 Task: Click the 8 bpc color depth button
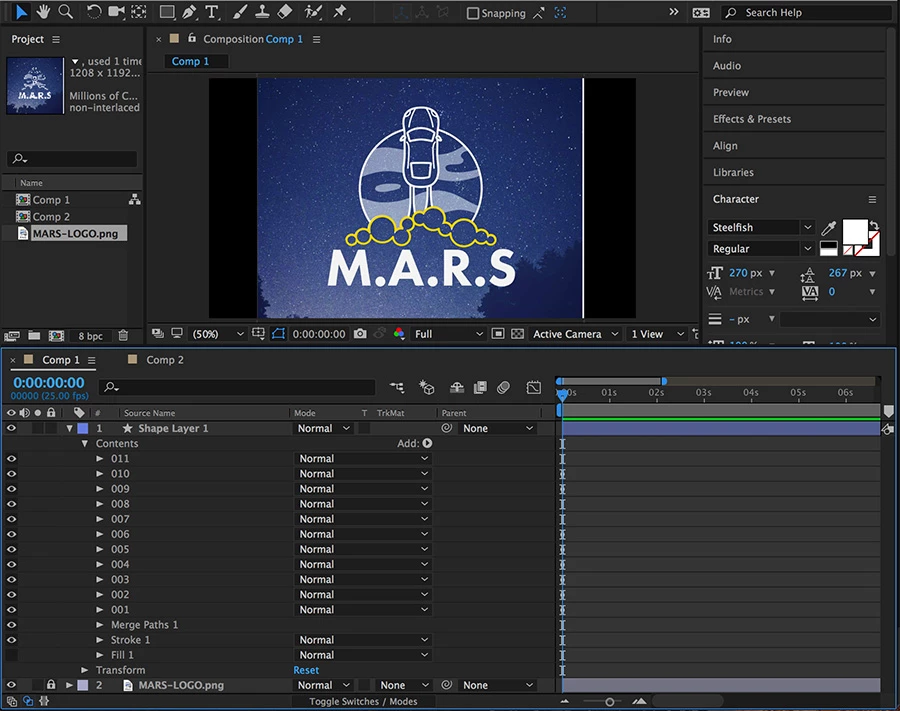90,336
